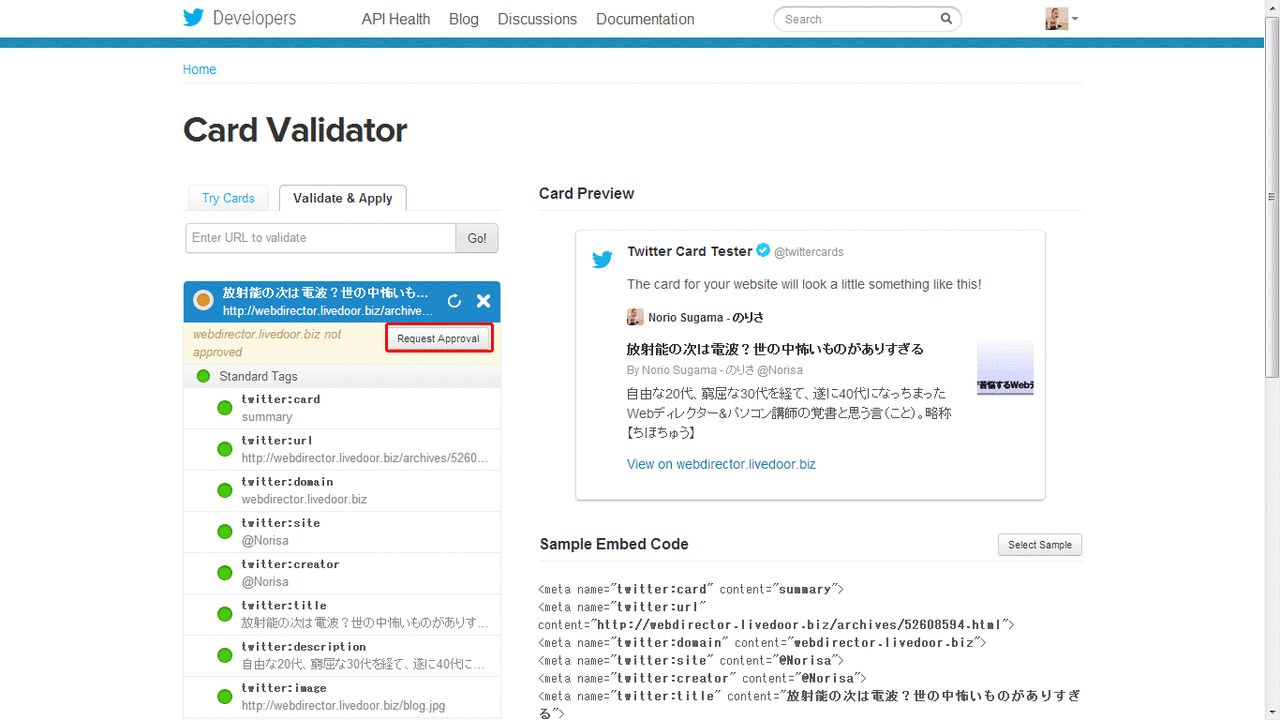Close the validated URL card with X
1280x720 pixels.
[x=483, y=301]
